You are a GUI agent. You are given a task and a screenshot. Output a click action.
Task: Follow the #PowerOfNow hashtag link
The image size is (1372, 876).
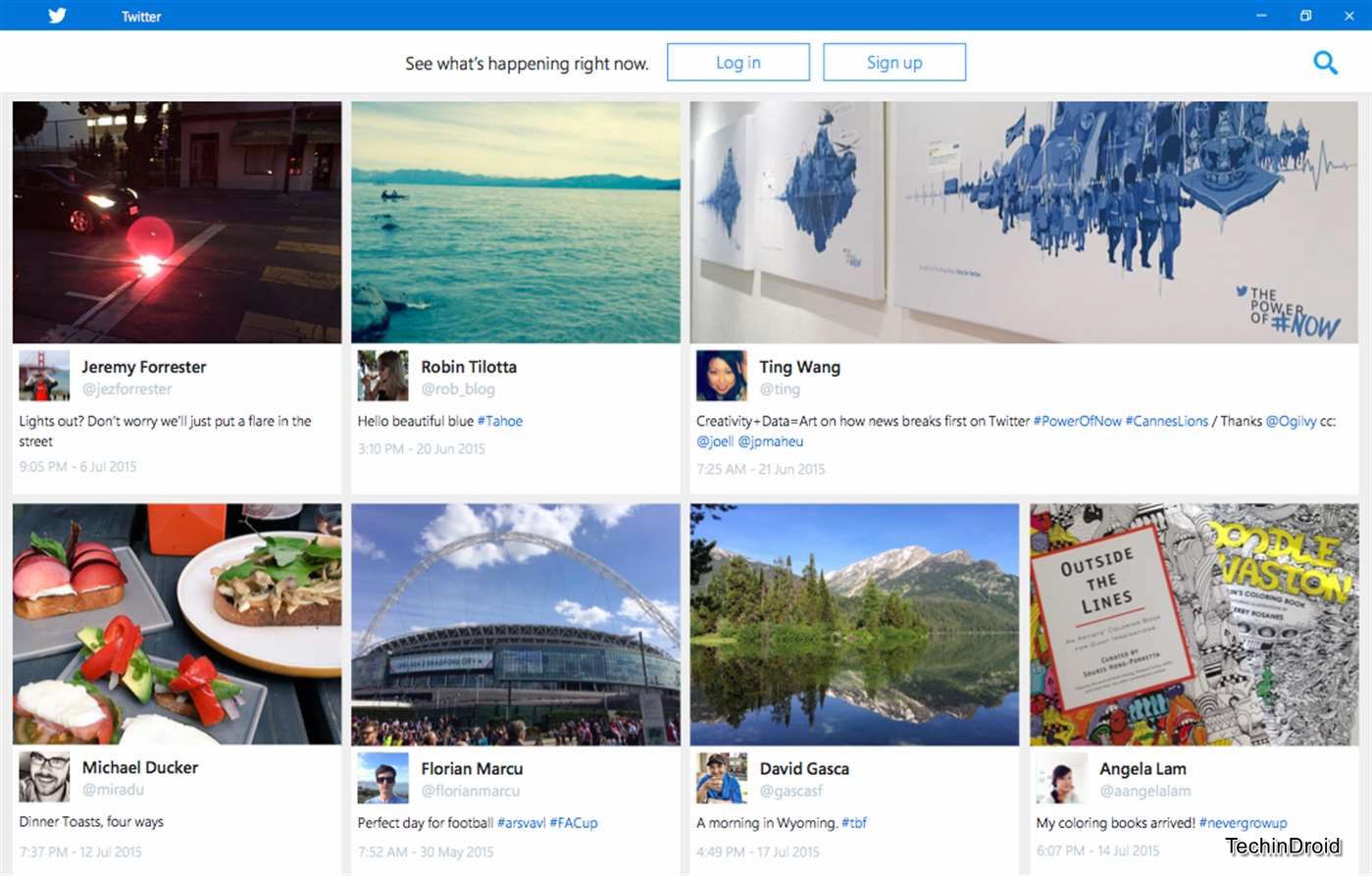click(1077, 421)
